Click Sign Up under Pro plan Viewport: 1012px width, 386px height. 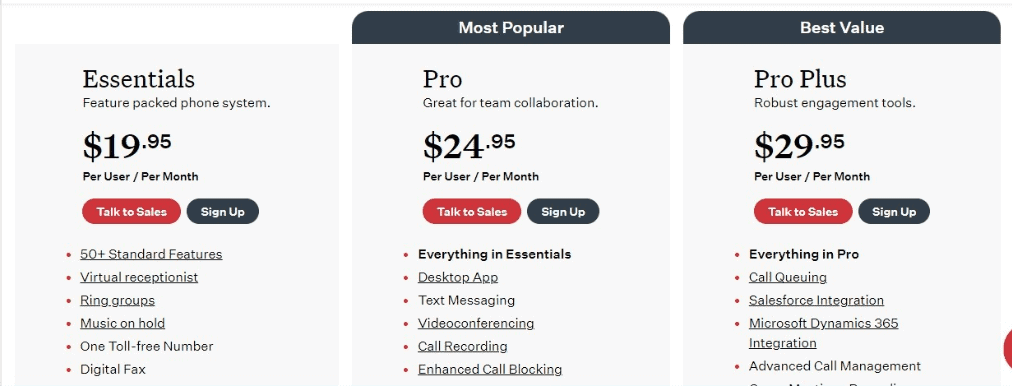563,212
